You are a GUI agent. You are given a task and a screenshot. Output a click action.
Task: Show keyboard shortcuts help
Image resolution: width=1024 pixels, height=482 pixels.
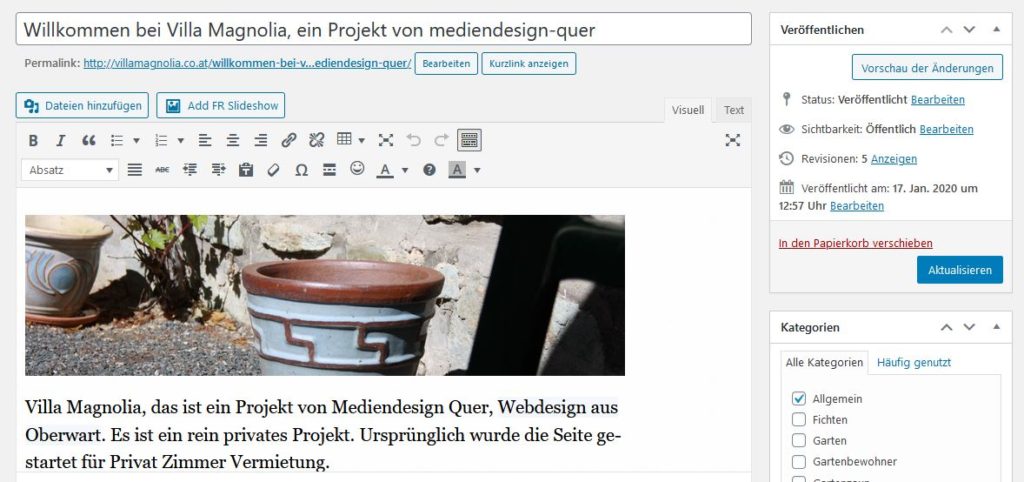(x=429, y=170)
